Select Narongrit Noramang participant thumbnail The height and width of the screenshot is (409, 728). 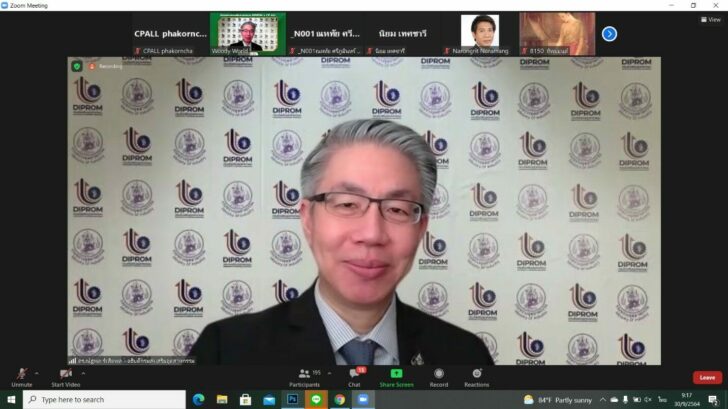(x=480, y=34)
